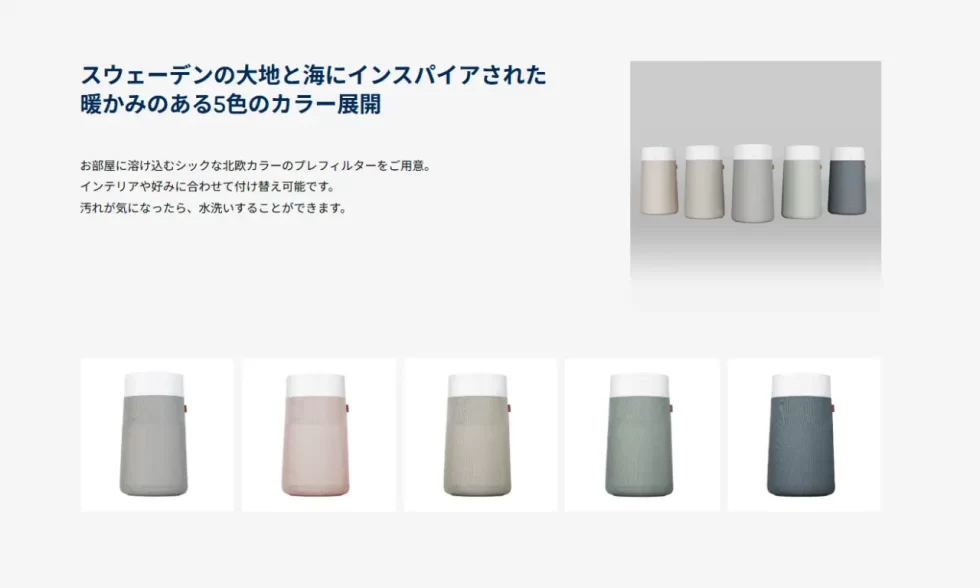Click heading line スウェーデンの大地と海にインスパイアされた
This screenshot has height=588, width=980.
point(314,75)
